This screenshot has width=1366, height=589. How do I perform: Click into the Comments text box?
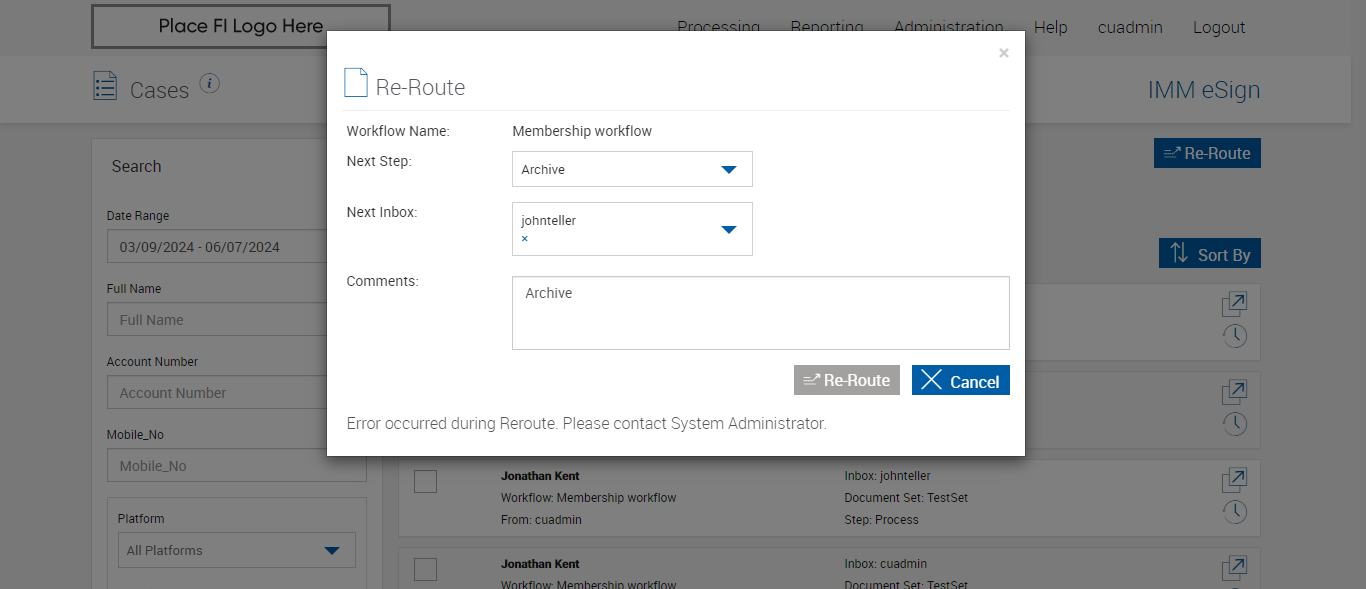click(x=760, y=313)
